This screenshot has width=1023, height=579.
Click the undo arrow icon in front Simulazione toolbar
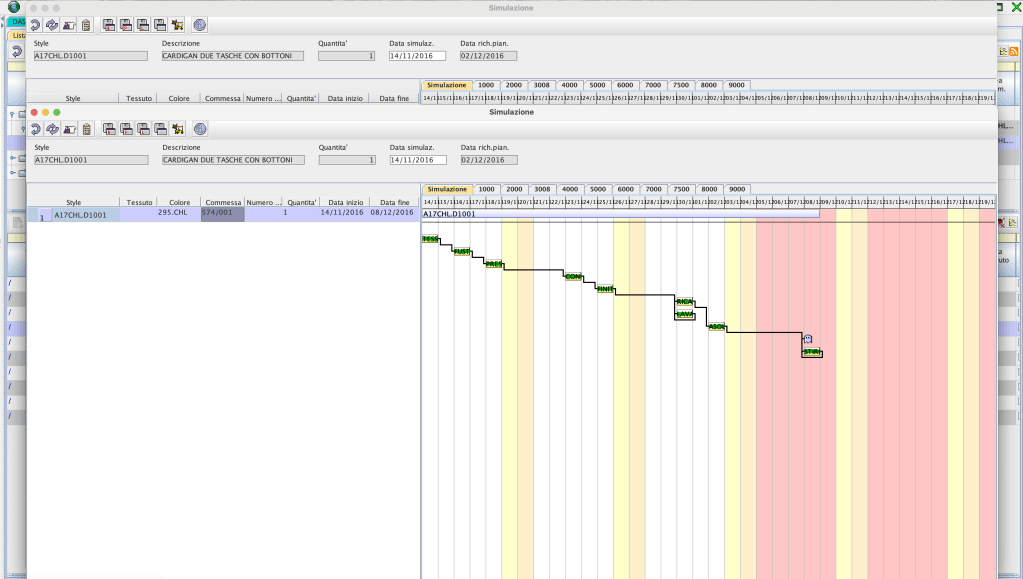click(35, 129)
